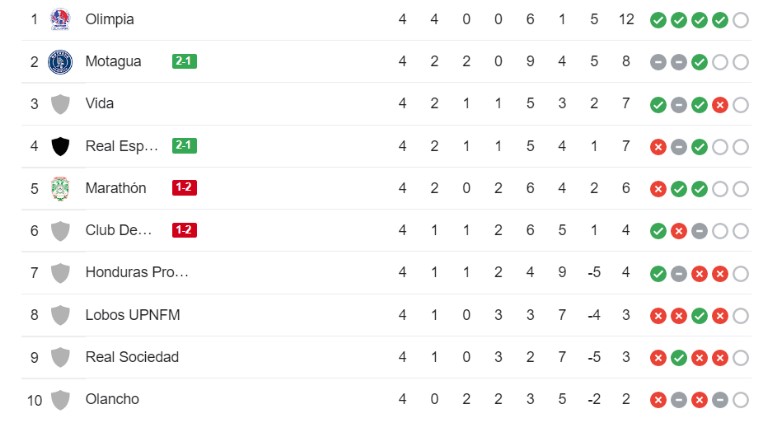Click Olimpia's first green win form icon
Screen dimensions: 783x433
point(658,20)
